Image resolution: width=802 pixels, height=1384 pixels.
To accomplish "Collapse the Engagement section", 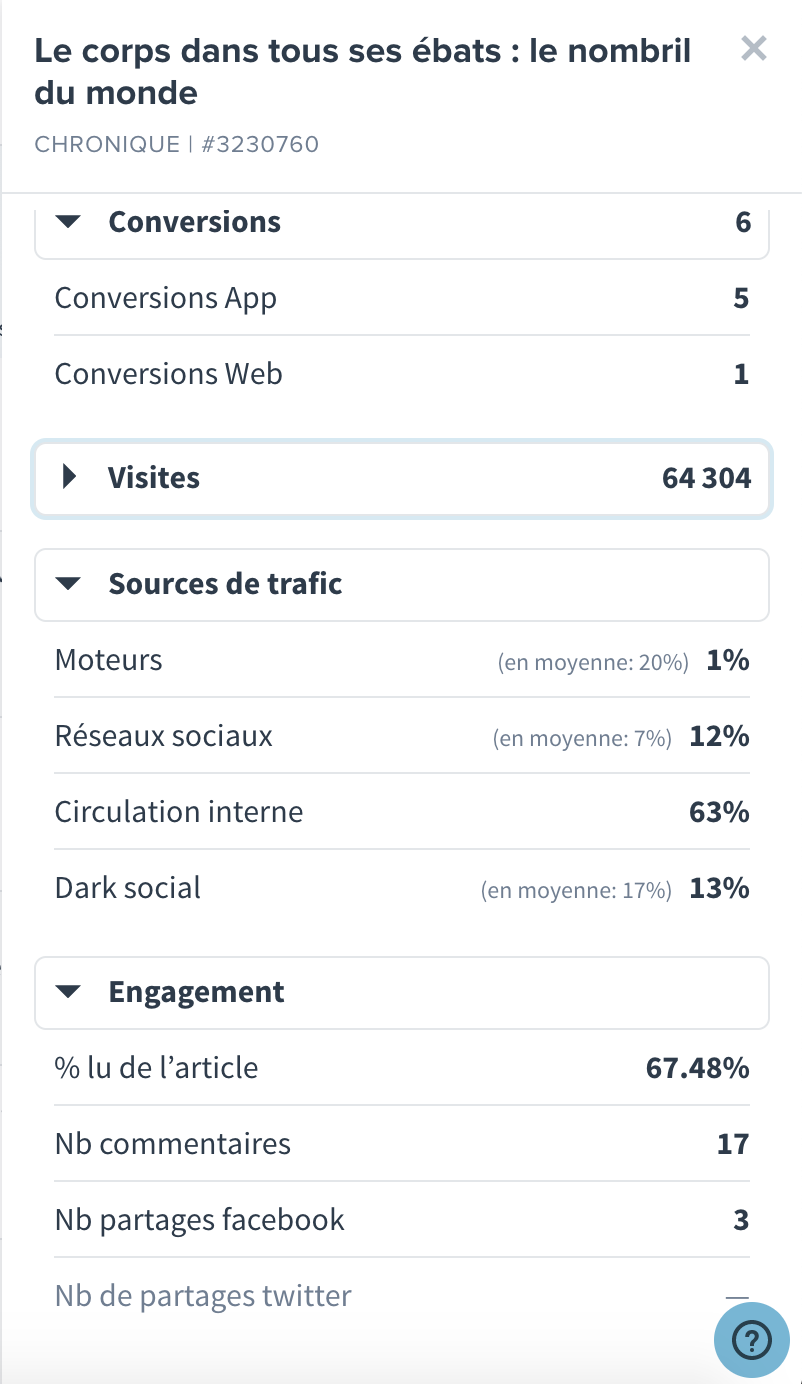I will (402, 993).
